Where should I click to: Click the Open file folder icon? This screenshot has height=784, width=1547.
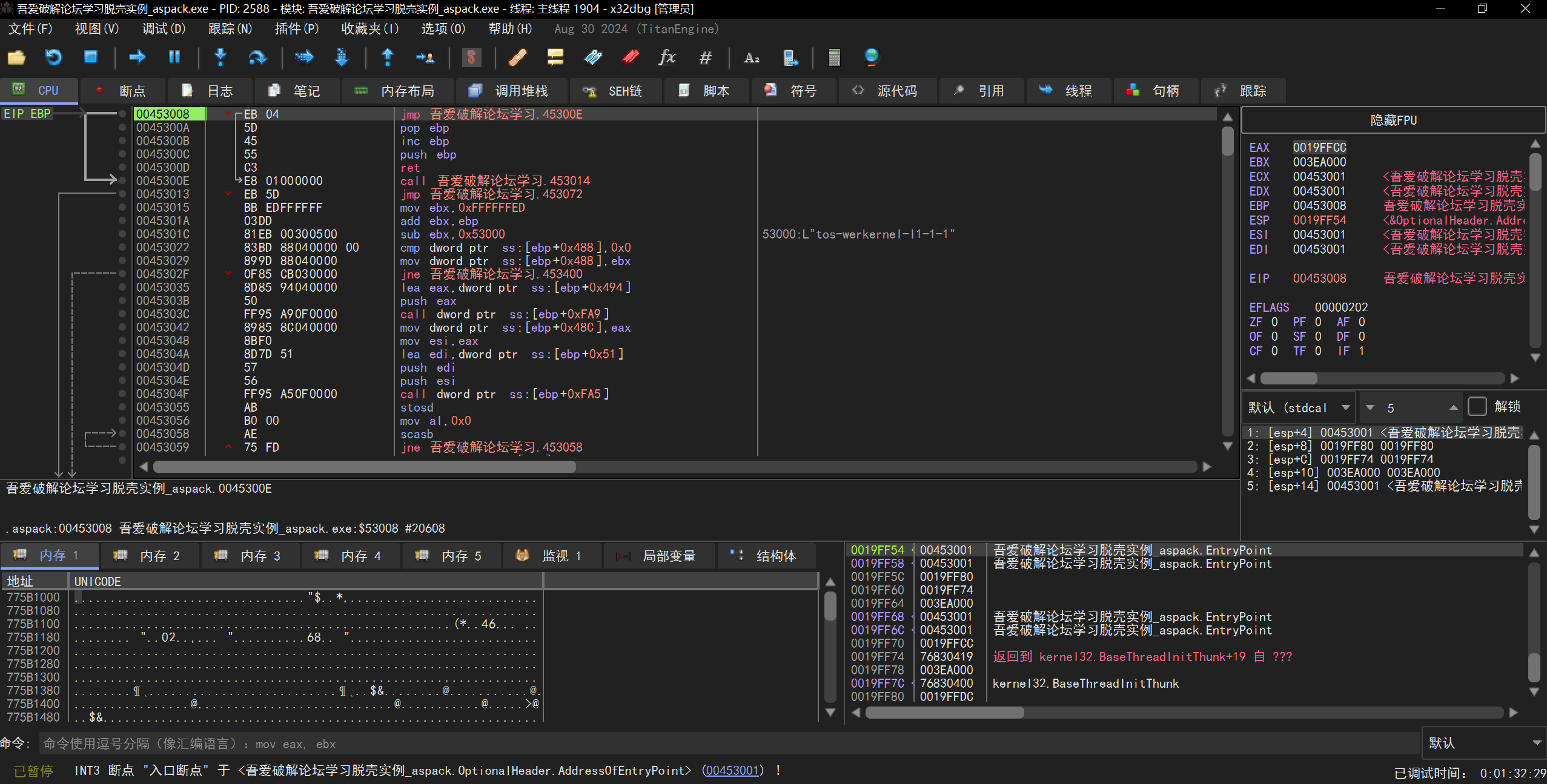(16, 58)
